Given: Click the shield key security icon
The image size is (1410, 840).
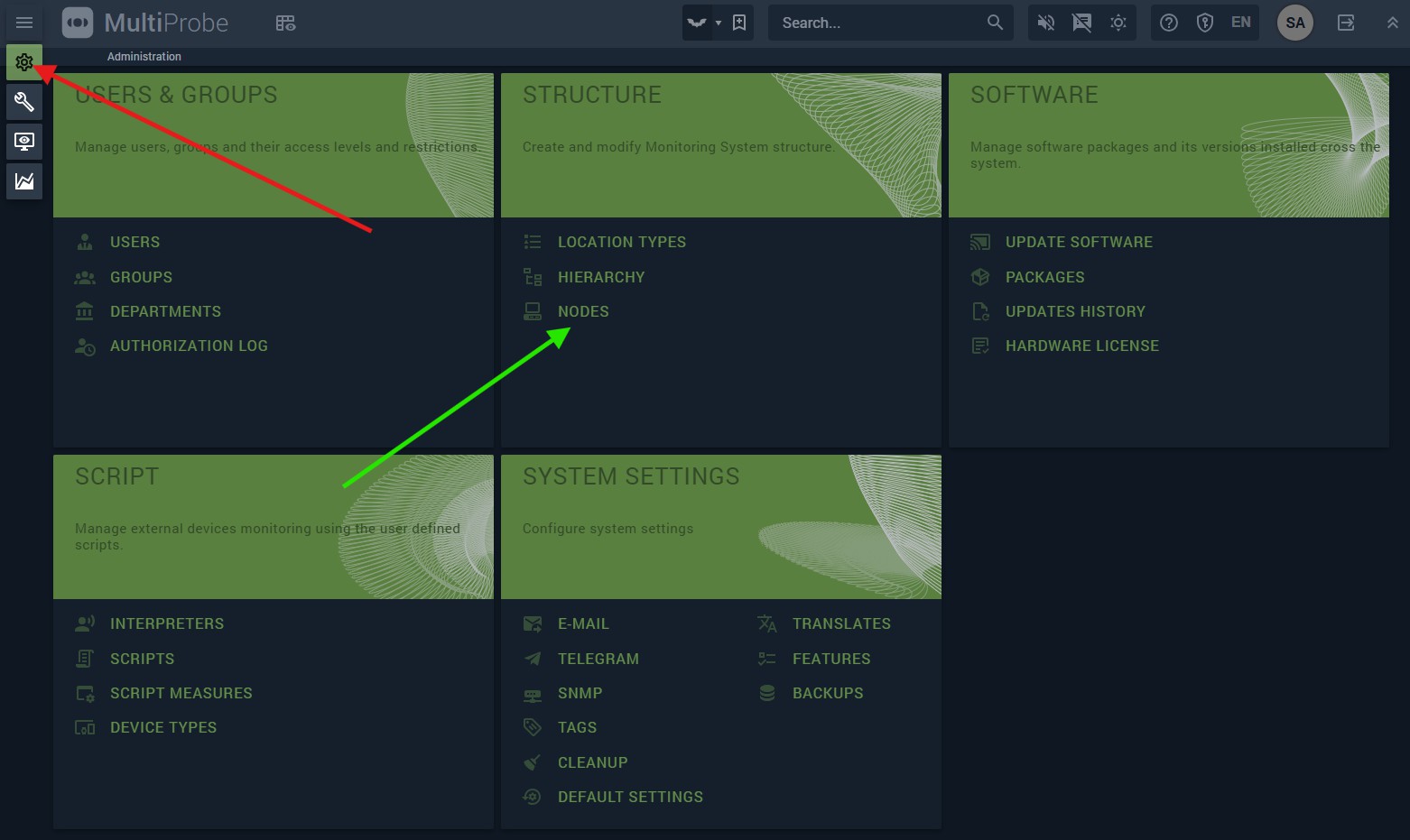Looking at the screenshot, I should 1204,23.
